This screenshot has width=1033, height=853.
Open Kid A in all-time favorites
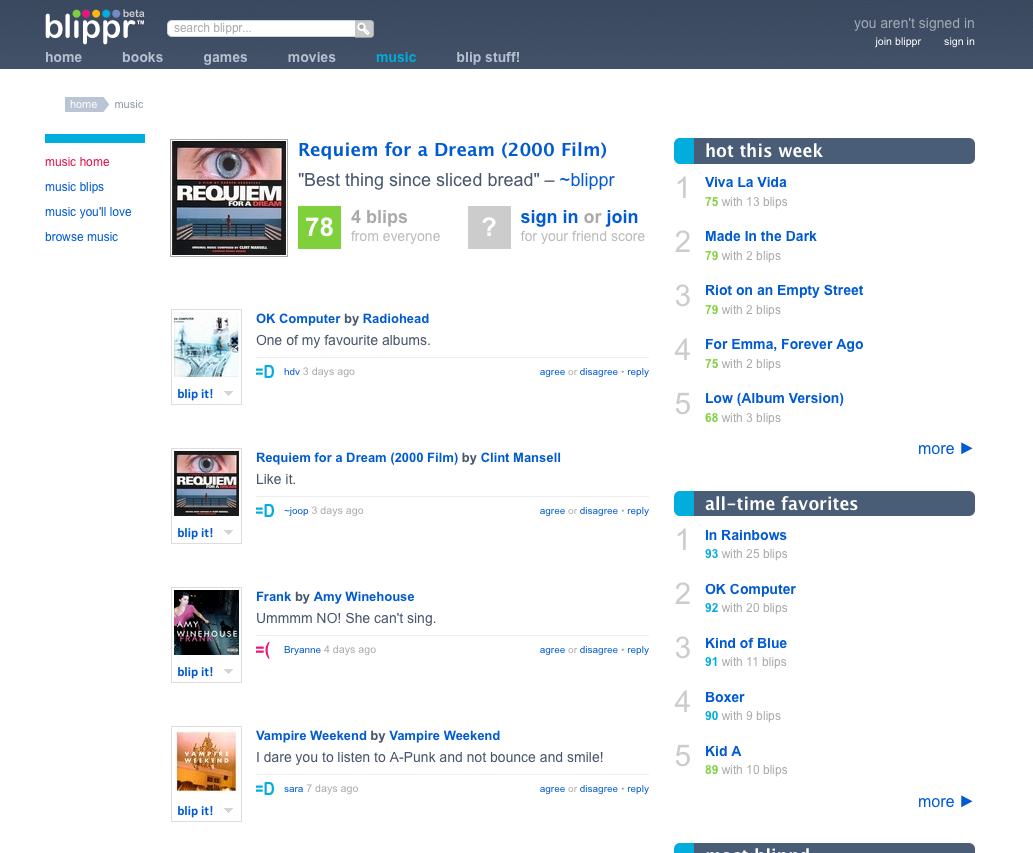click(723, 752)
